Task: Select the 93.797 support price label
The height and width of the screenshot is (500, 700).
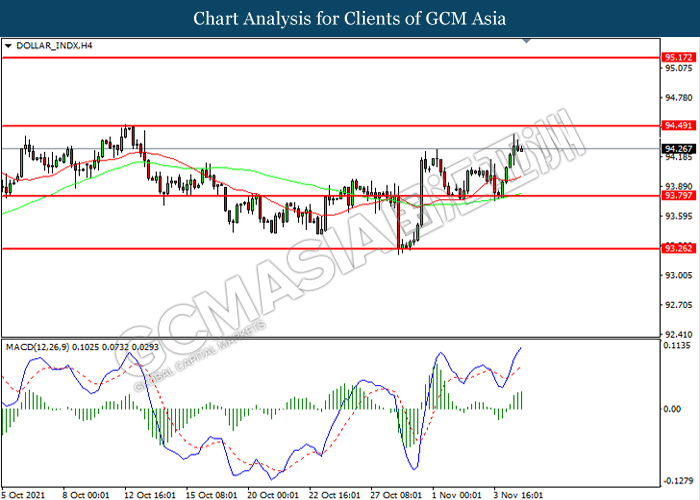Action: click(x=679, y=195)
